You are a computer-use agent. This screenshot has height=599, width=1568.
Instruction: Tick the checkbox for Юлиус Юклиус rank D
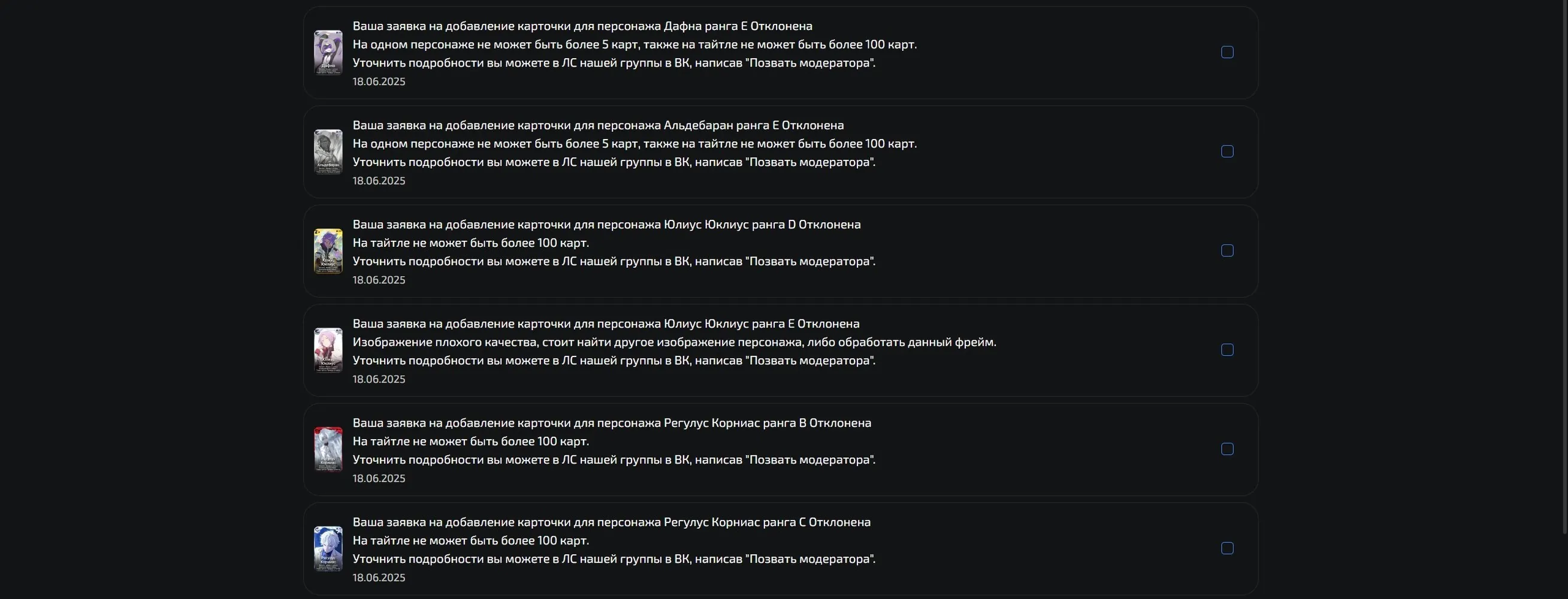[1227, 251]
